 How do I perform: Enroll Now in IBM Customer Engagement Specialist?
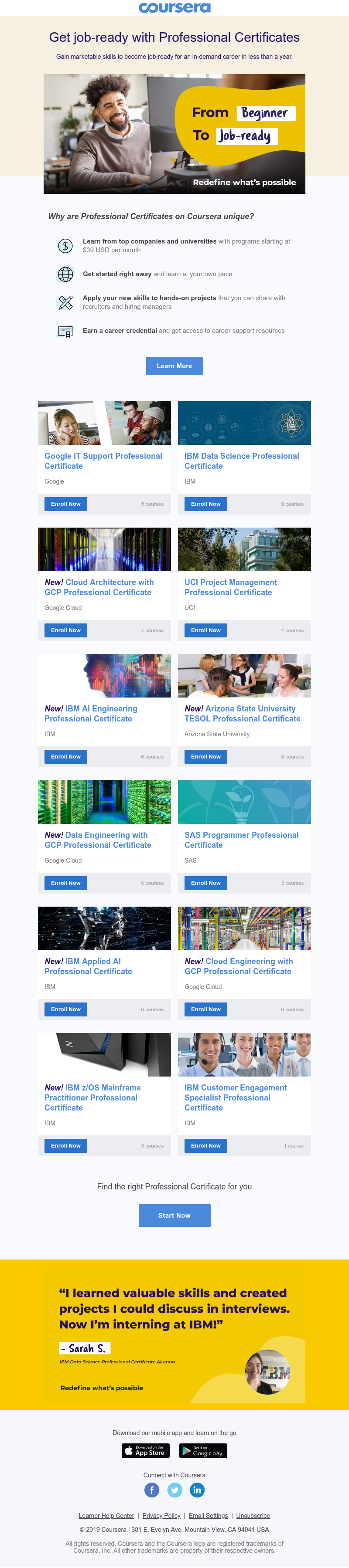206,1145
